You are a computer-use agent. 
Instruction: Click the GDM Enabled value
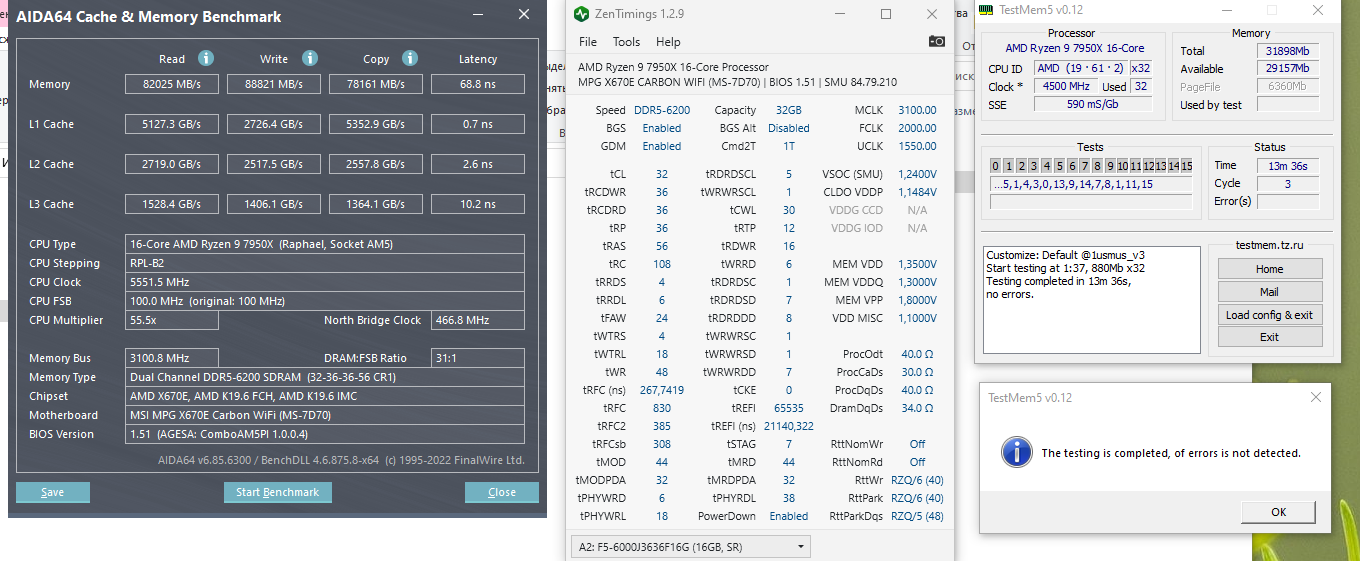pos(662,146)
